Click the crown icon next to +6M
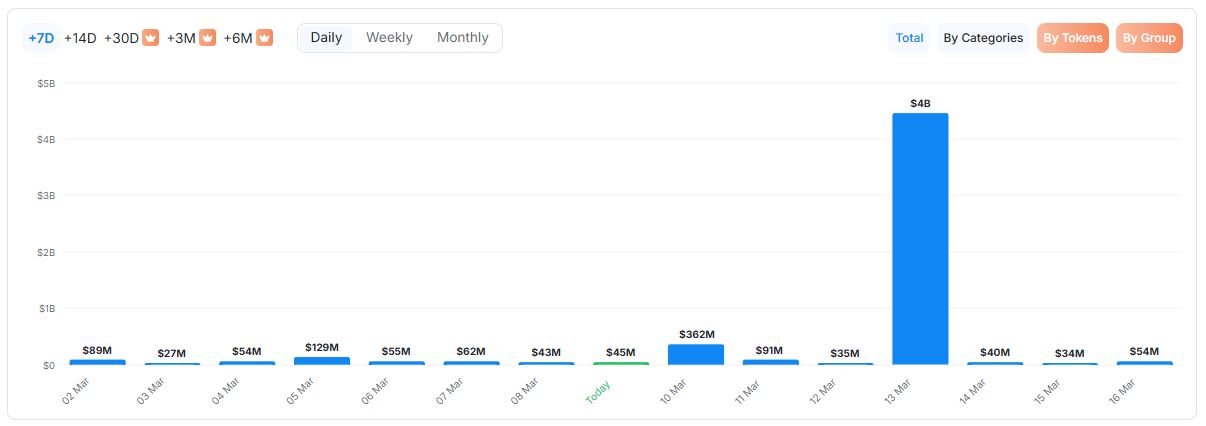This screenshot has height=426, width=1206. 264,38
